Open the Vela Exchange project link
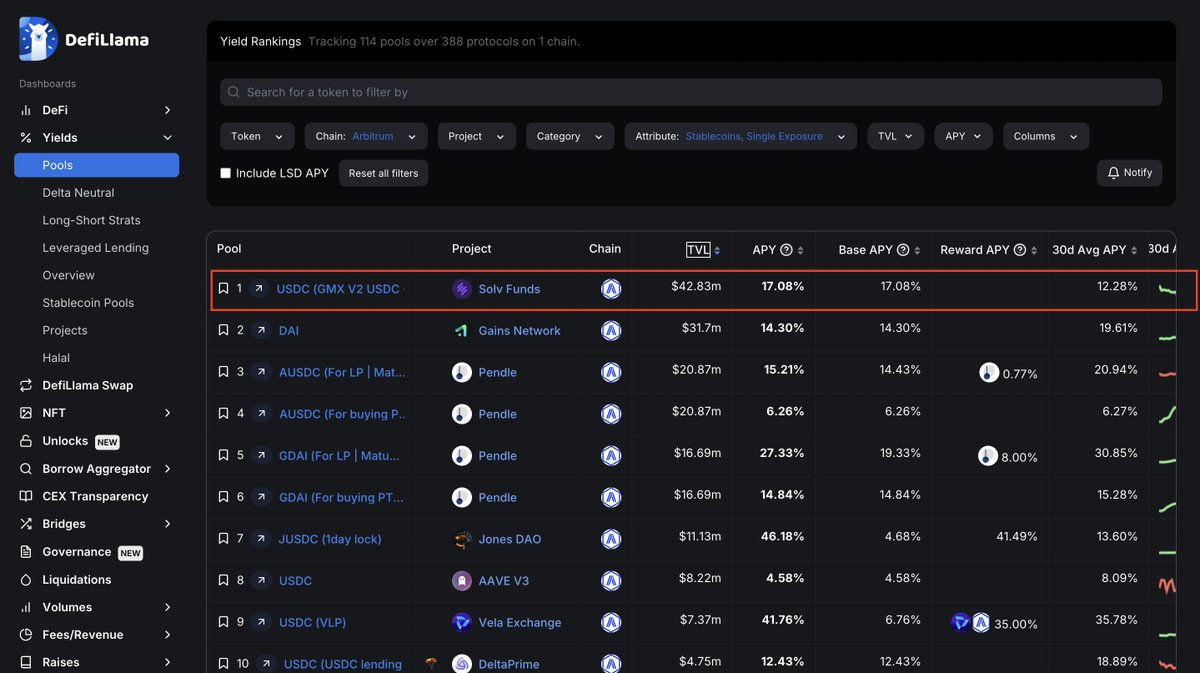 tap(519, 622)
